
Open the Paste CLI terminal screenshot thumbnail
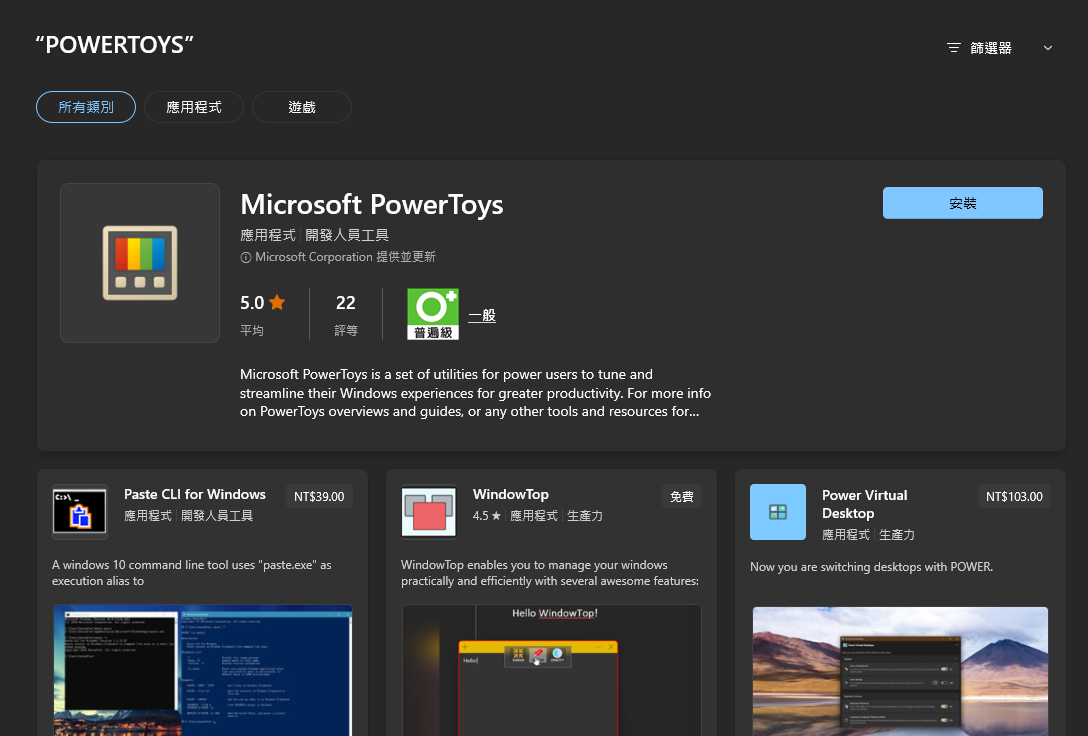tap(202, 670)
